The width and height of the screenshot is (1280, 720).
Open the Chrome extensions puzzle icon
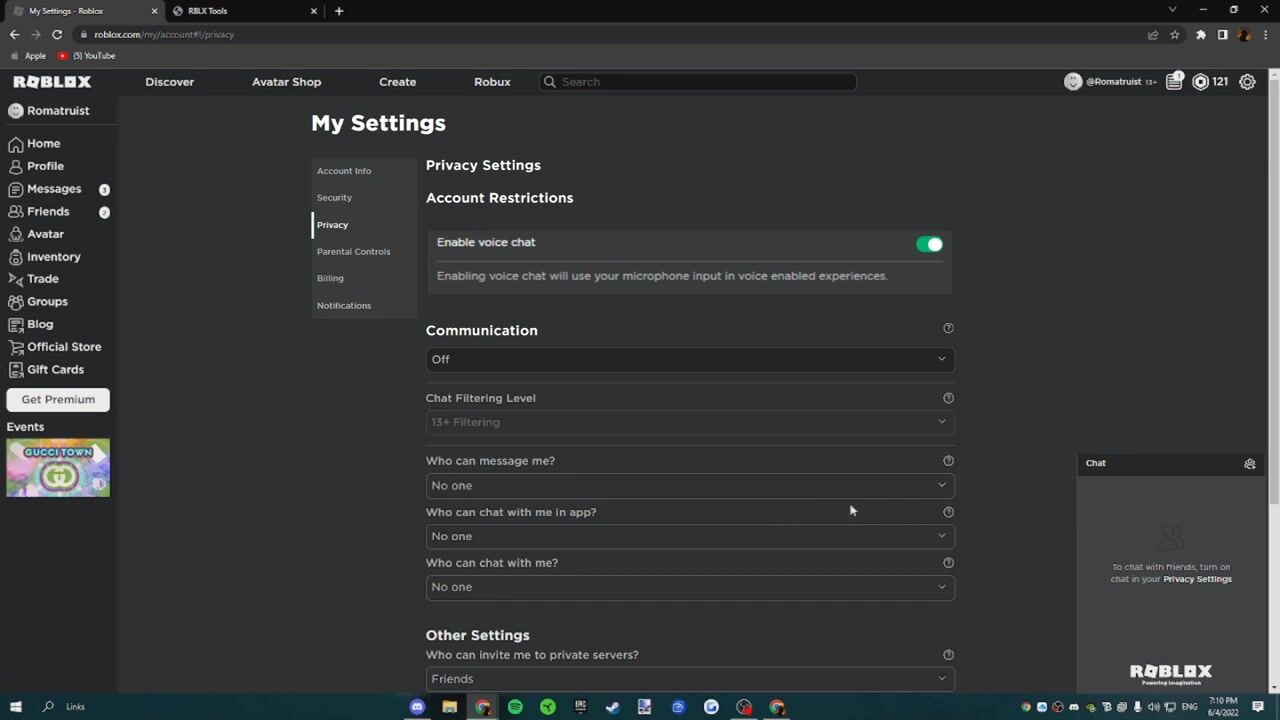click(1200, 34)
